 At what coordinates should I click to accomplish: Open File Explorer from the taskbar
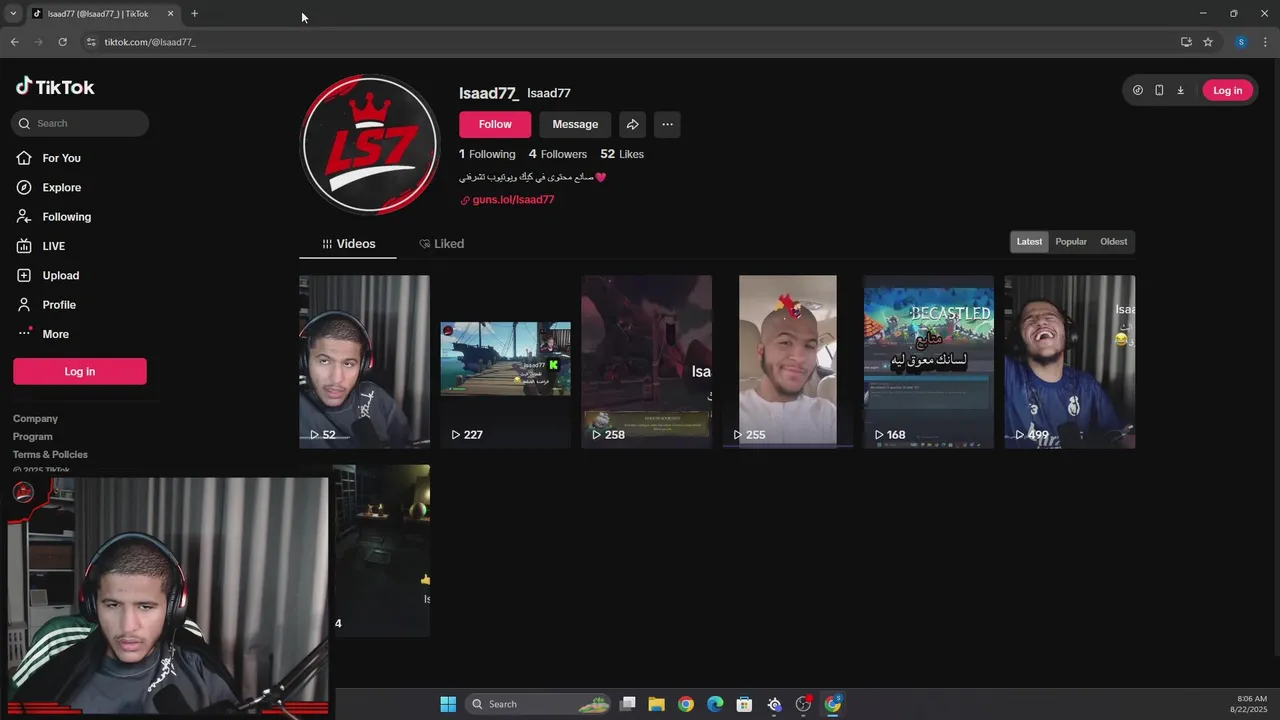coord(656,704)
